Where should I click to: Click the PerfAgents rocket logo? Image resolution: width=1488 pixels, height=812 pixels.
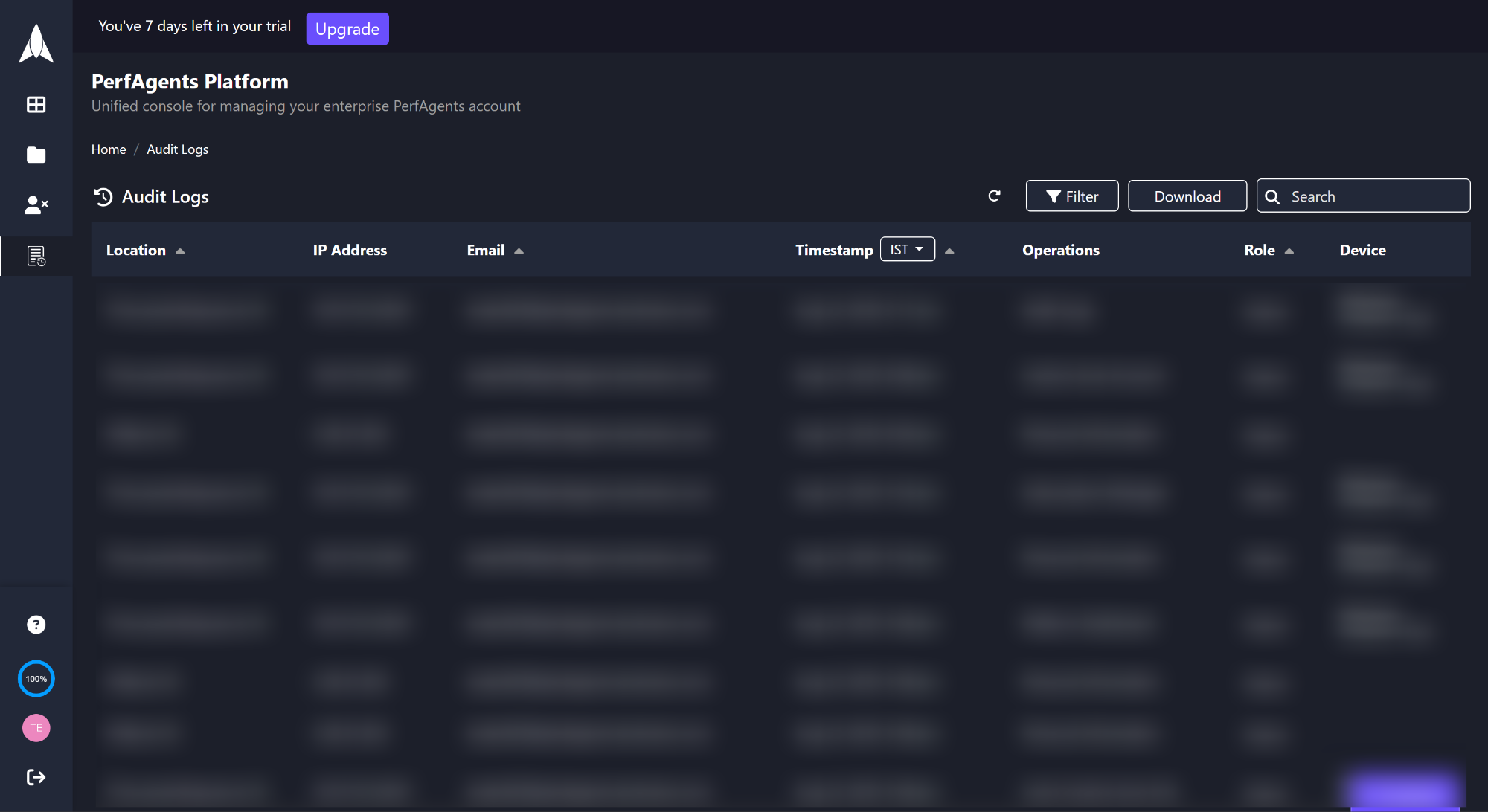coord(36,43)
